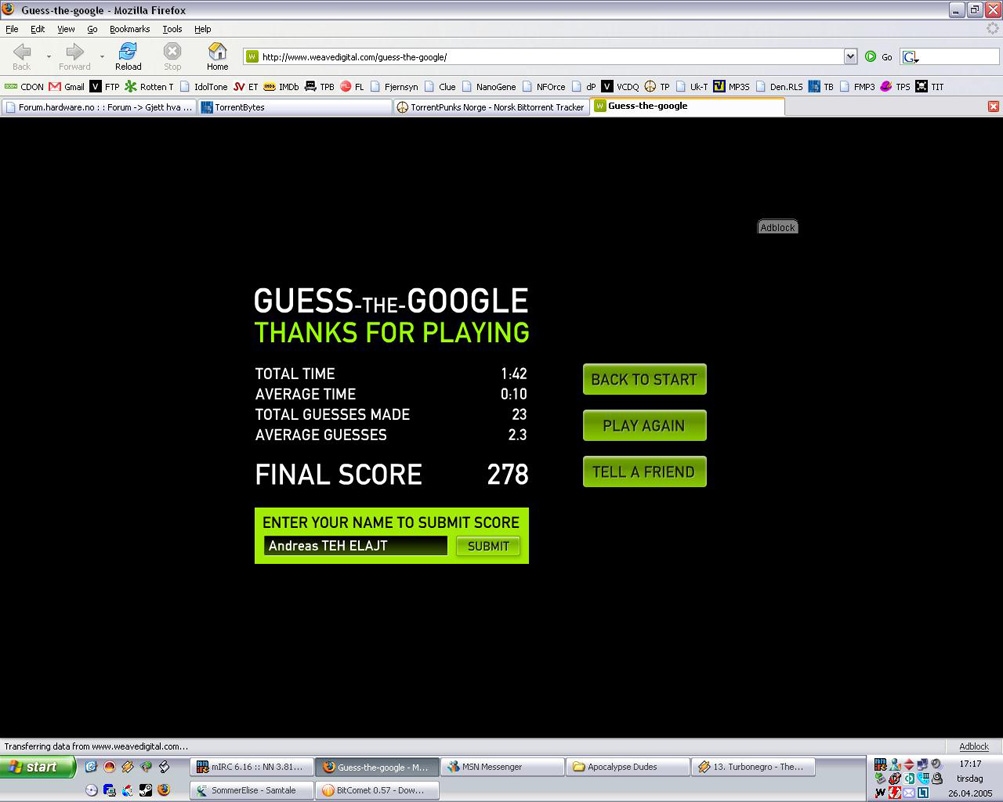1003x802 pixels.
Task: Open the File menu
Action: click(x=12, y=29)
